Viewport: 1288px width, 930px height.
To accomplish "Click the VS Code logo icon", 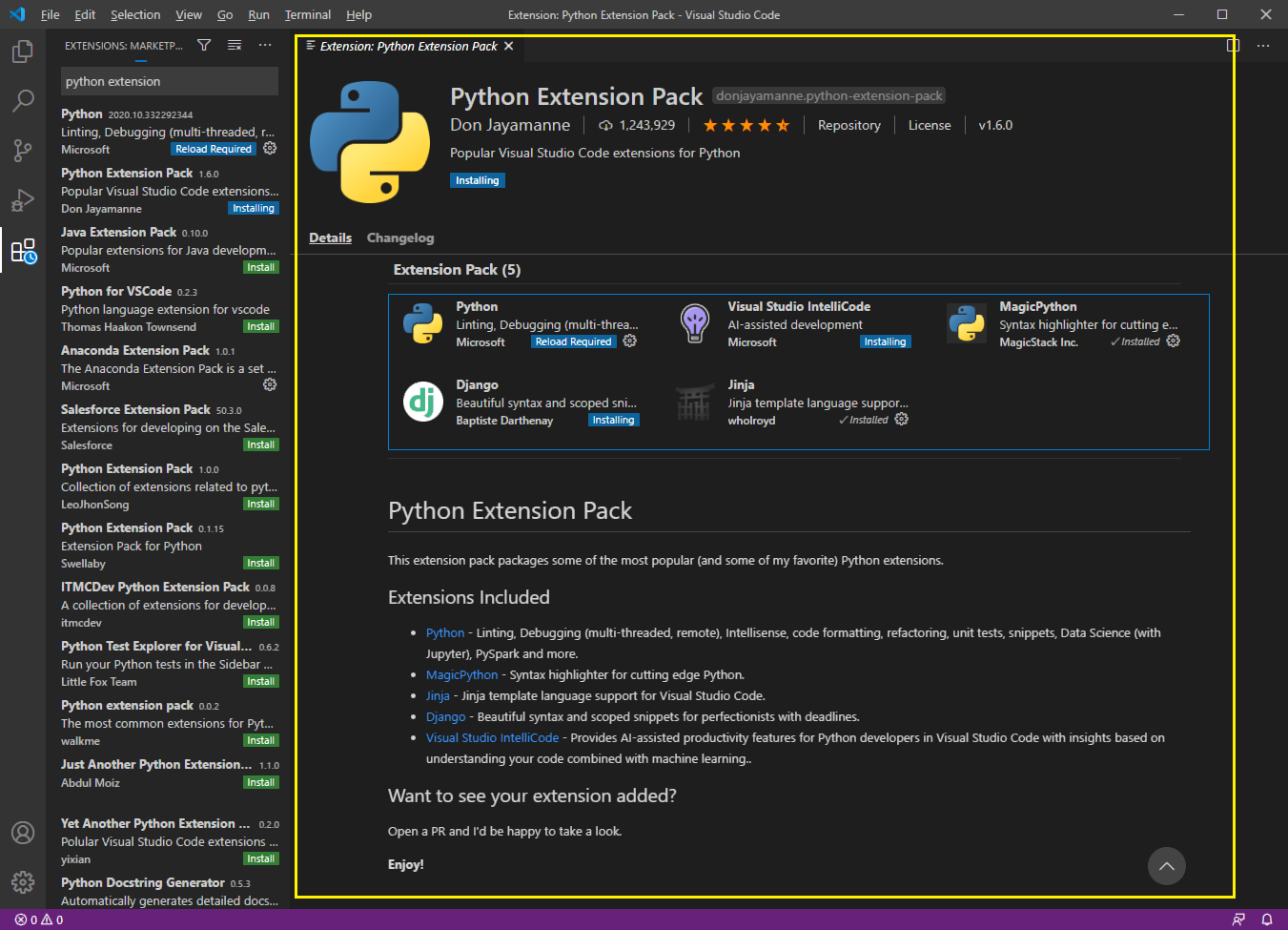I will coord(17,14).
